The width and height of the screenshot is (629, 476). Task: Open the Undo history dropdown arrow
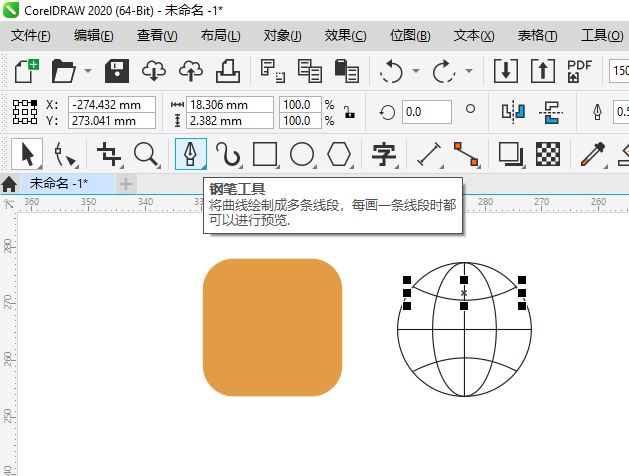click(x=416, y=71)
